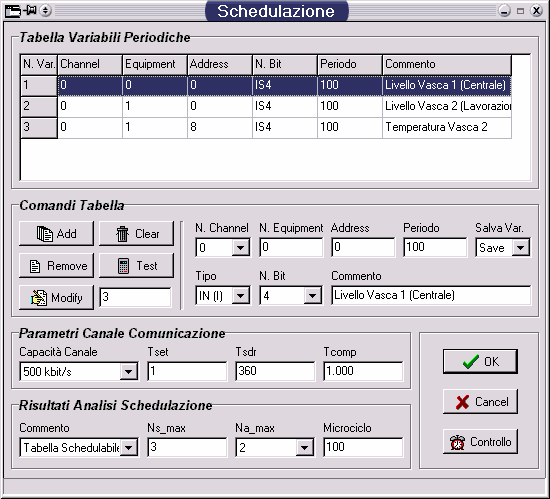This screenshot has height=499, width=550.
Task: Click the Test button with calculator icon
Action: [136, 266]
